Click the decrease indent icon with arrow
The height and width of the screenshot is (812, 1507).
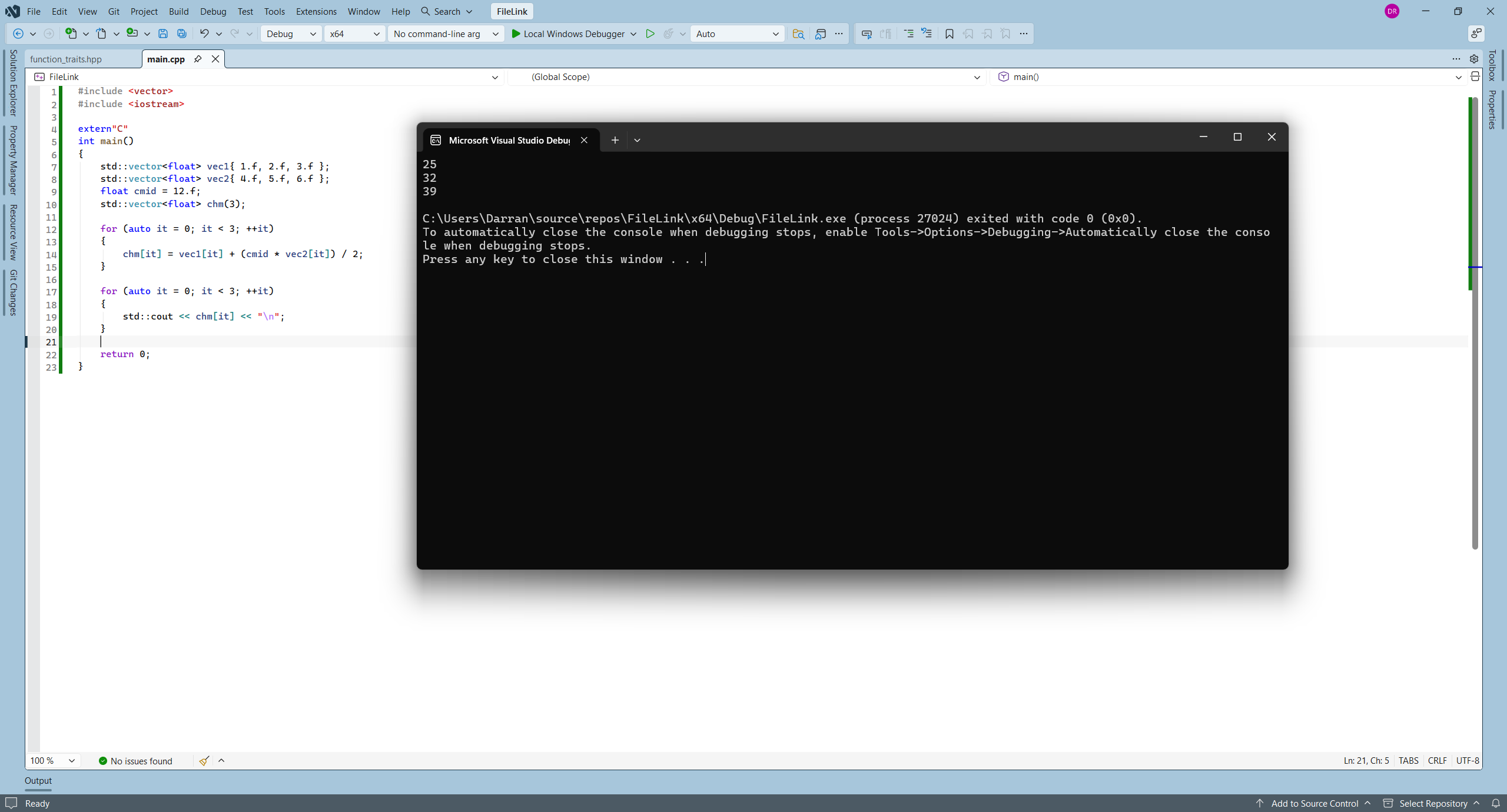[927, 34]
